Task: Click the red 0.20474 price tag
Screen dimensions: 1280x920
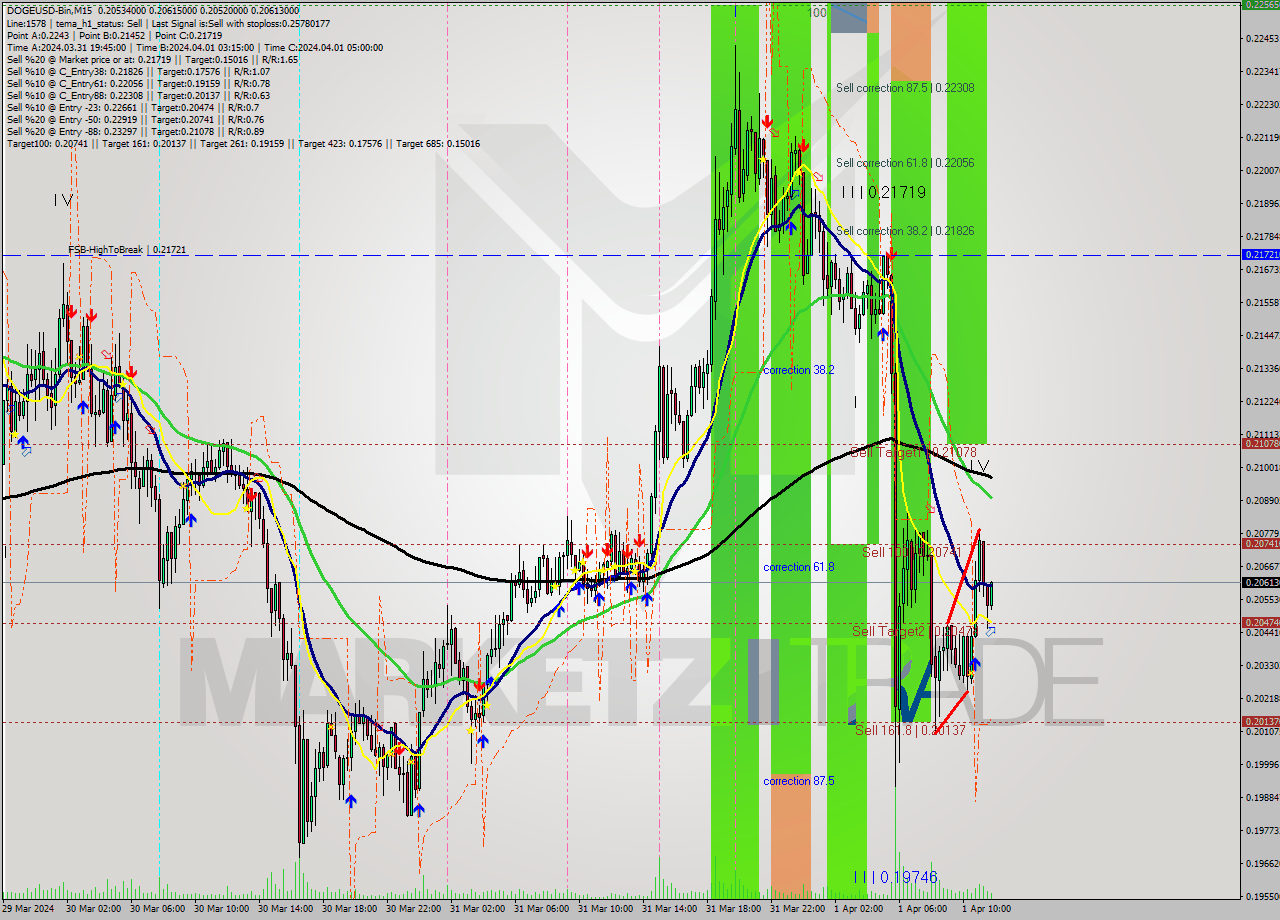Action: click(x=1260, y=622)
